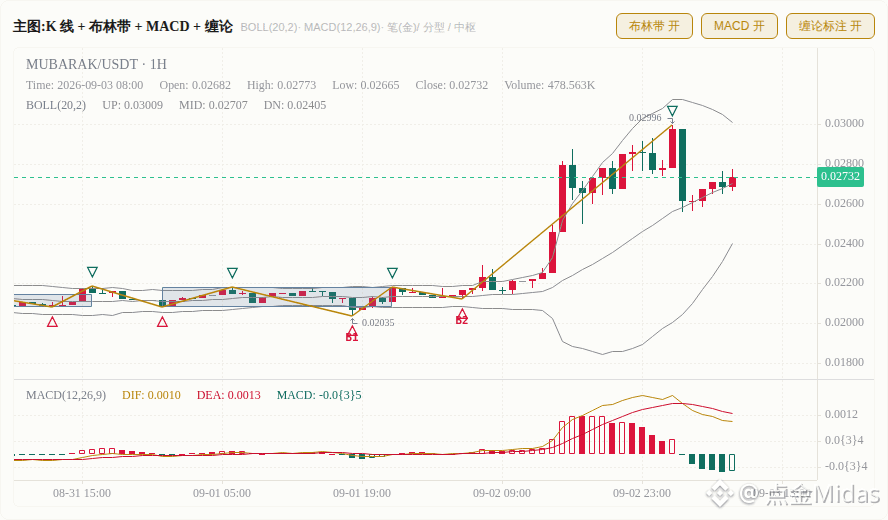888x520 pixels.
Task: Toggle the MACD 开 indicator button
Action: pyautogui.click(x=739, y=26)
